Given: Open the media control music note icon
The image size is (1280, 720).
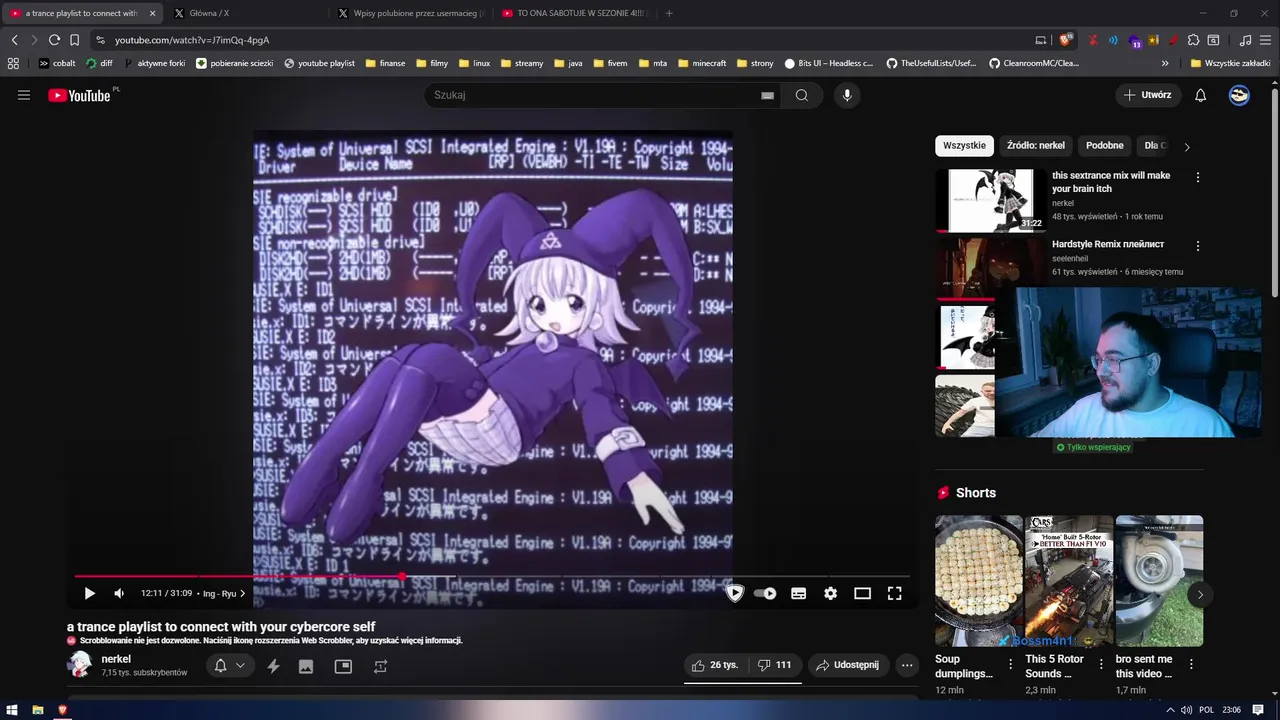Looking at the screenshot, I should [1245, 40].
